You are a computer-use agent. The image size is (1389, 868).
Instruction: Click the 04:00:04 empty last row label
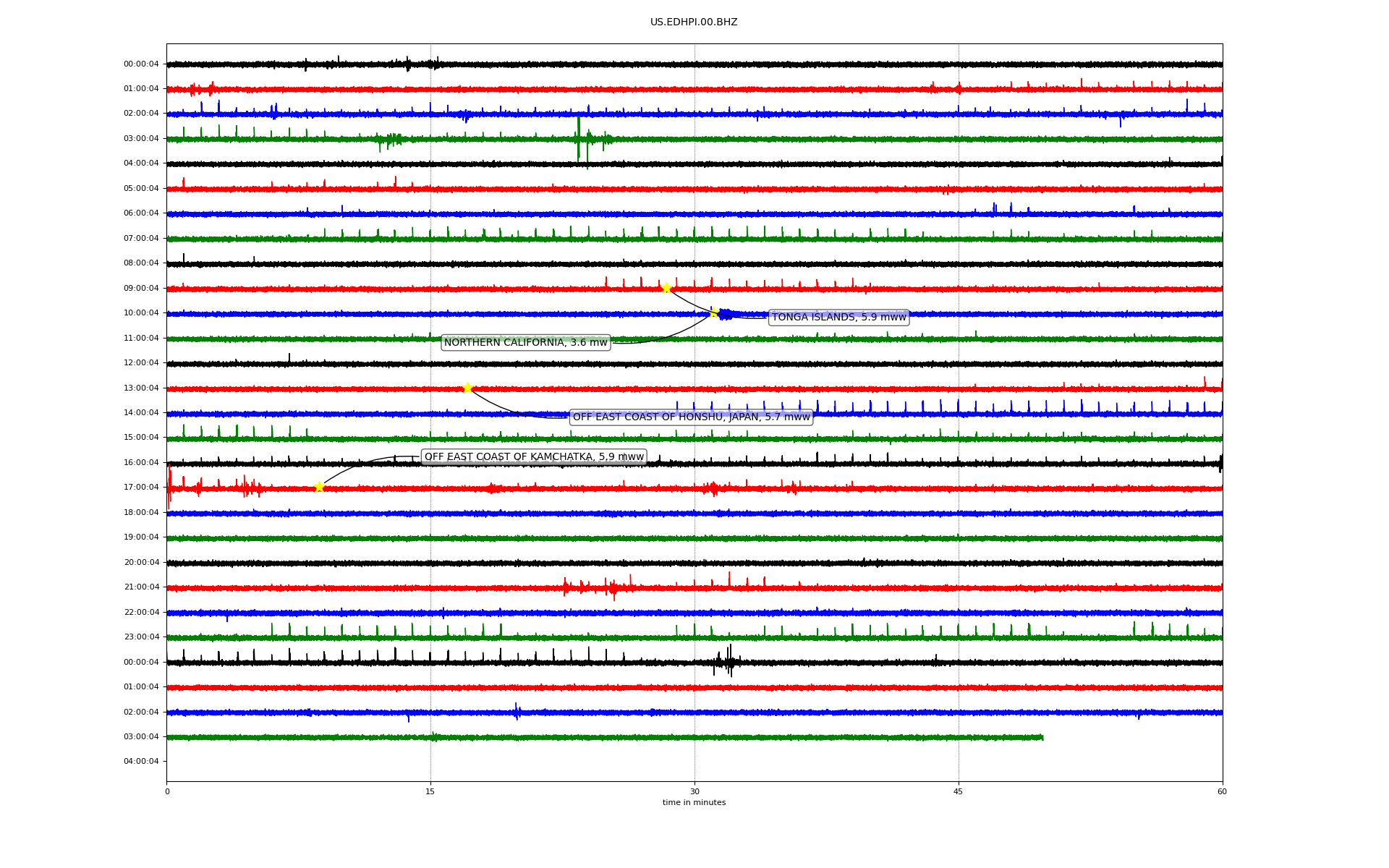[141, 761]
